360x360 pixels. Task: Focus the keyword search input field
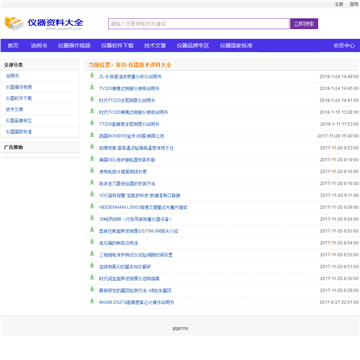click(199, 24)
